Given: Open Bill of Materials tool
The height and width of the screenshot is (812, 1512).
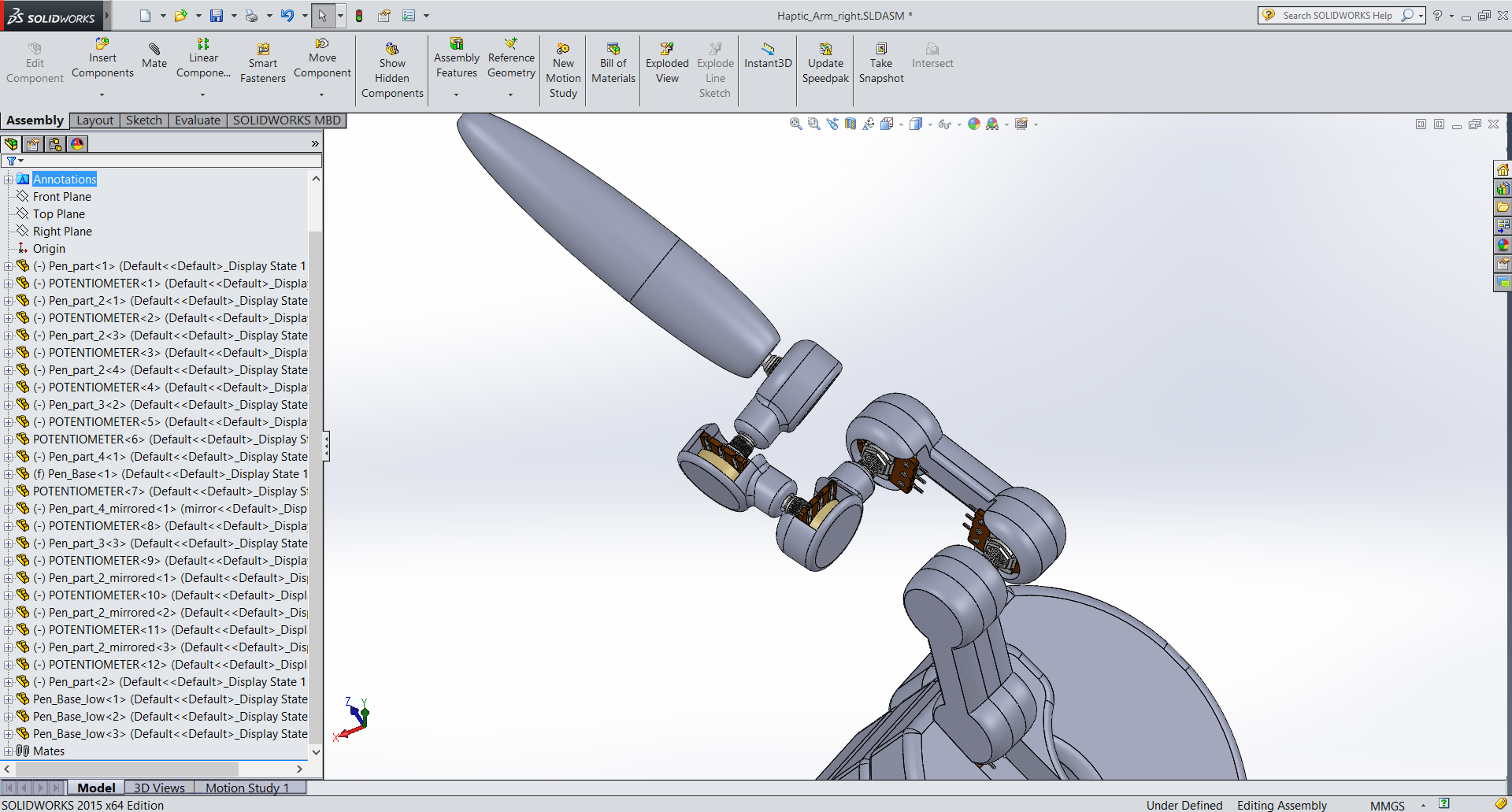Looking at the screenshot, I should [613, 63].
